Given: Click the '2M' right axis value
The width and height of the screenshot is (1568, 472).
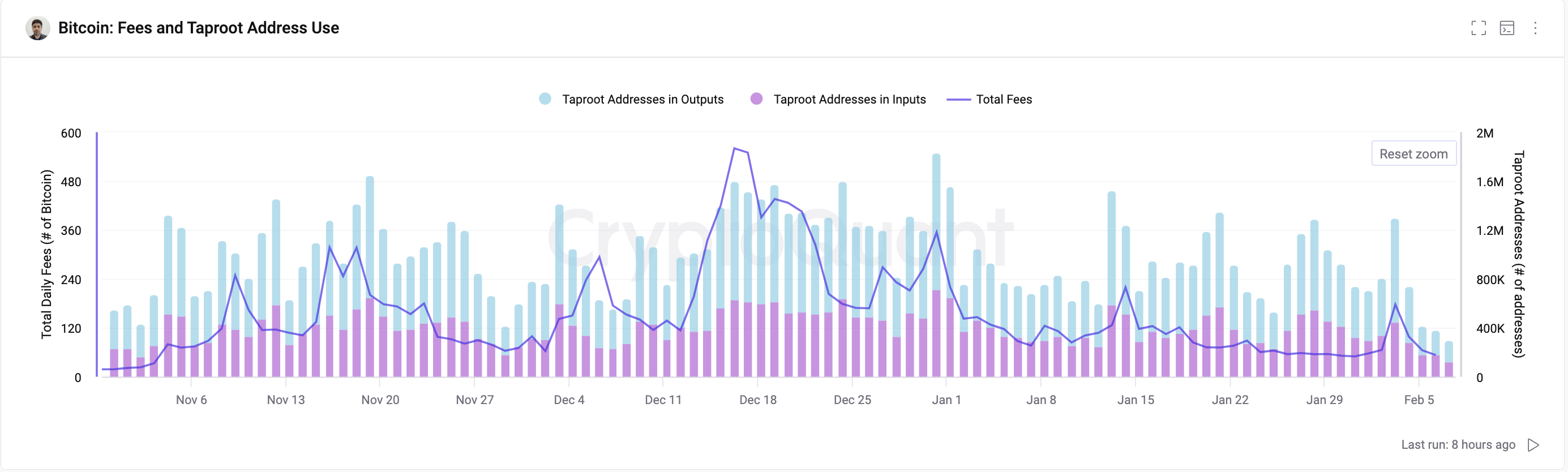Looking at the screenshot, I should 1485,133.
